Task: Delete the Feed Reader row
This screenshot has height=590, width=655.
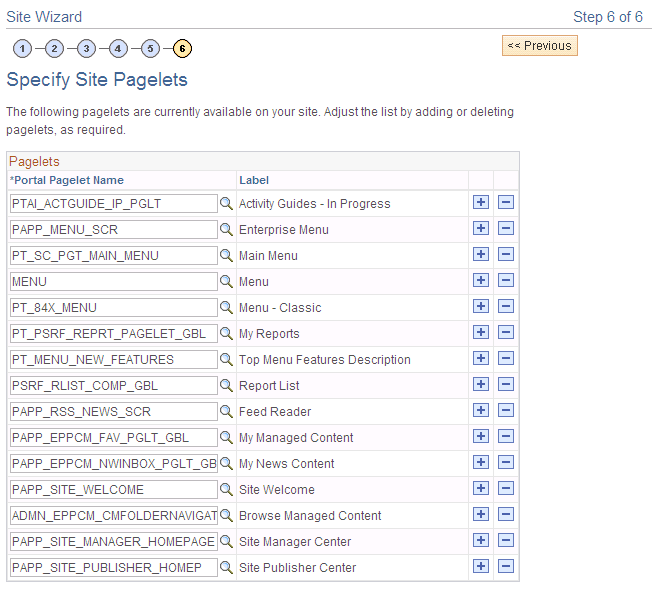Action: 506,410
